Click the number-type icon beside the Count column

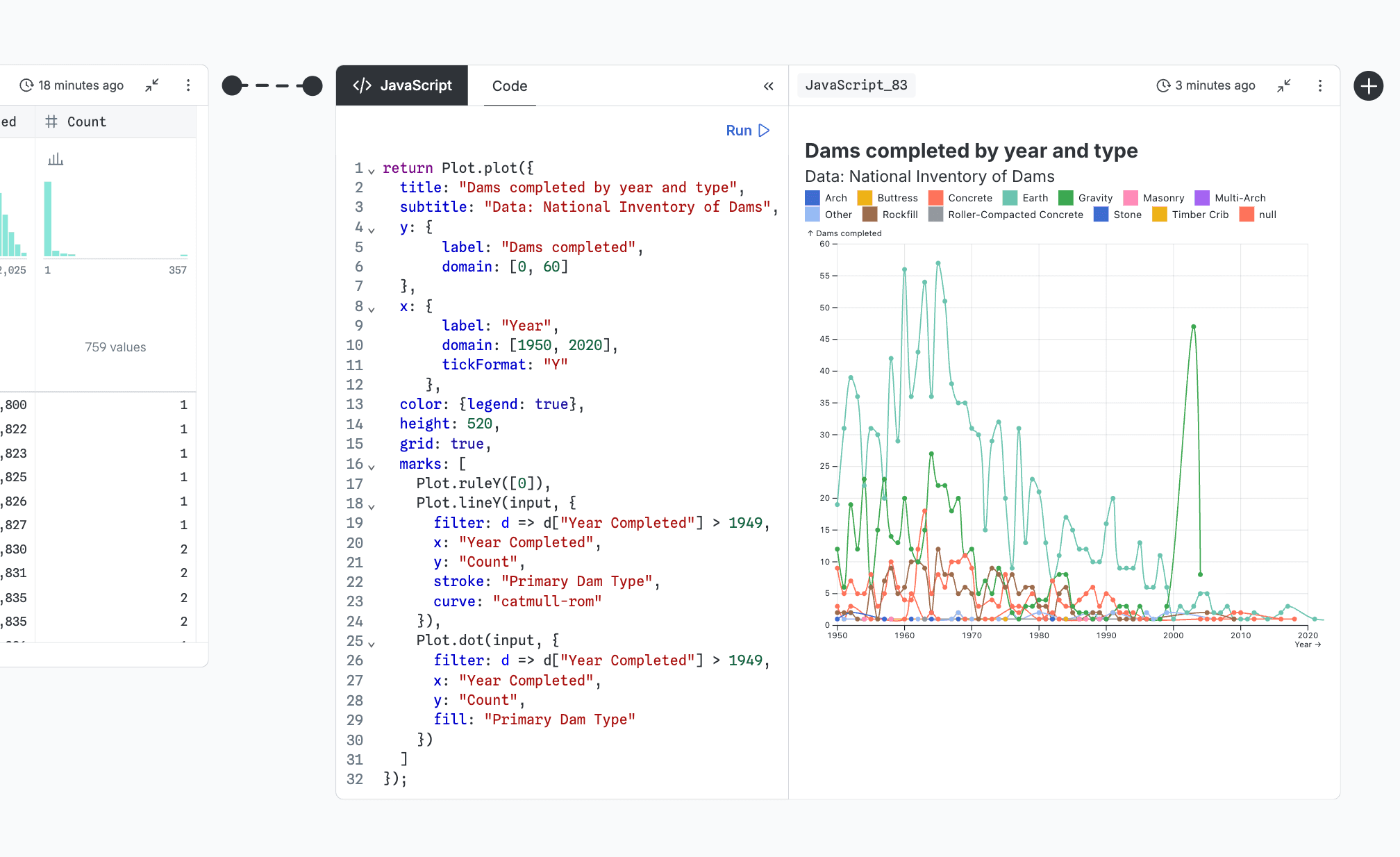51,121
